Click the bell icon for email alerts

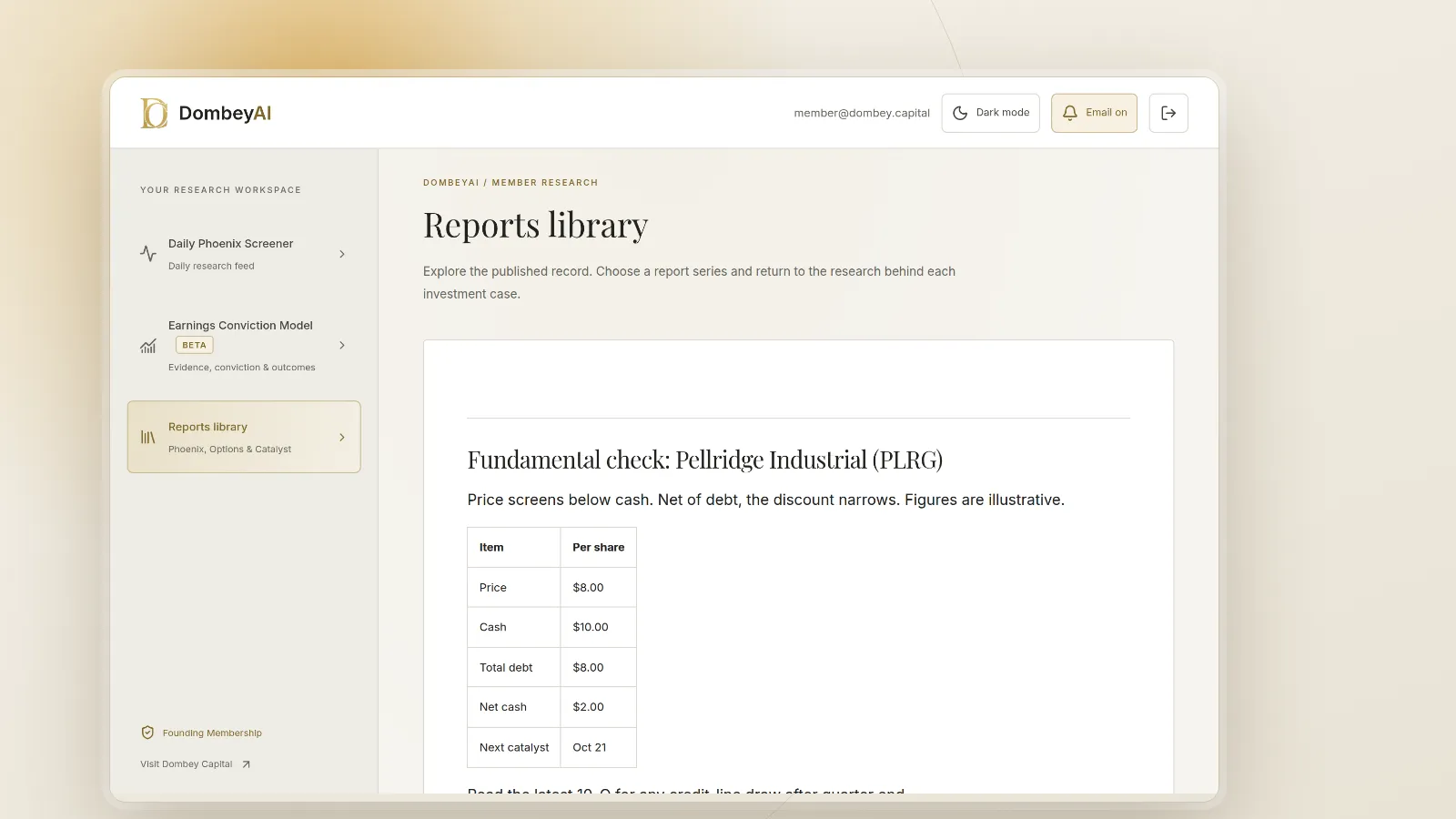[x=1070, y=113]
